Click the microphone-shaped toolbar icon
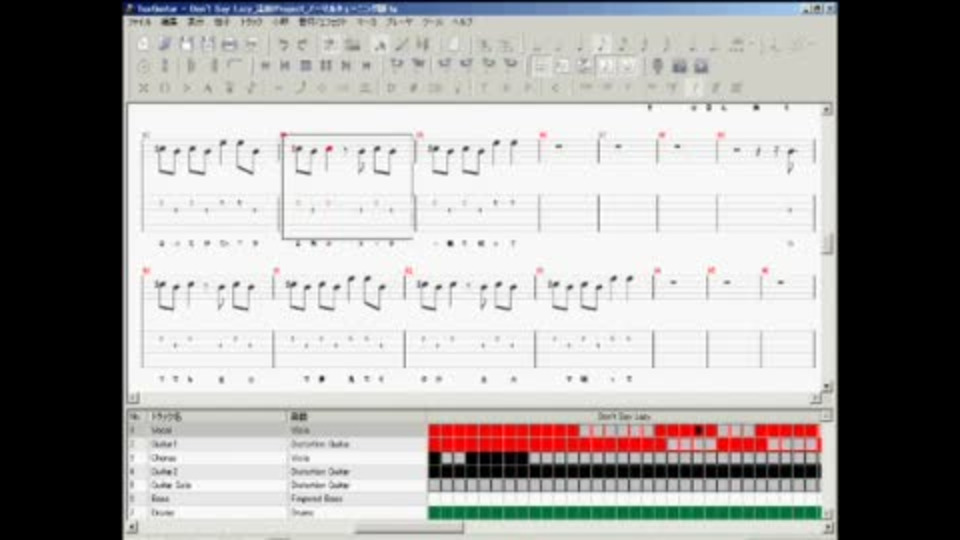Viewport: 960px width, 540px height. coord(658,66)
